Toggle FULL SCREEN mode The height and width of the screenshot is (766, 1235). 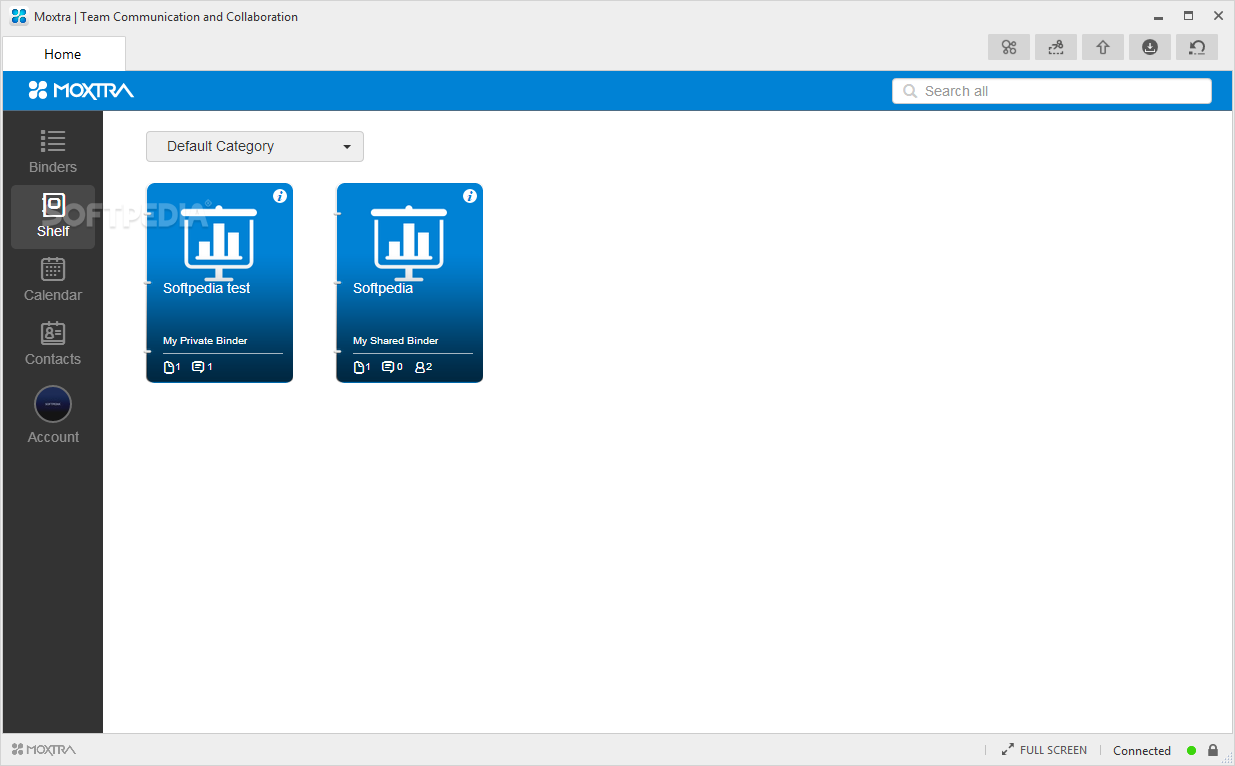[1044, 750]
